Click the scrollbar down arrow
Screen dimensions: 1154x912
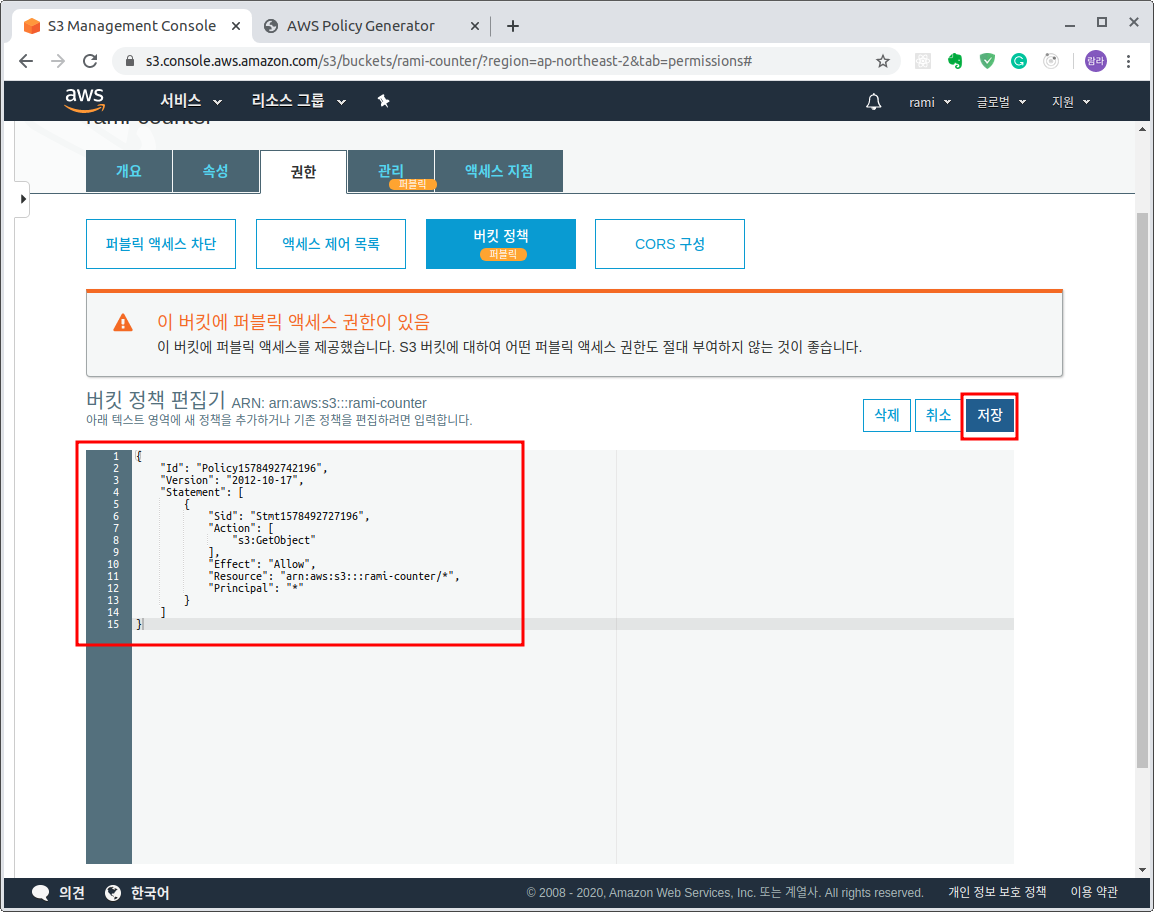pos(1142,869)
